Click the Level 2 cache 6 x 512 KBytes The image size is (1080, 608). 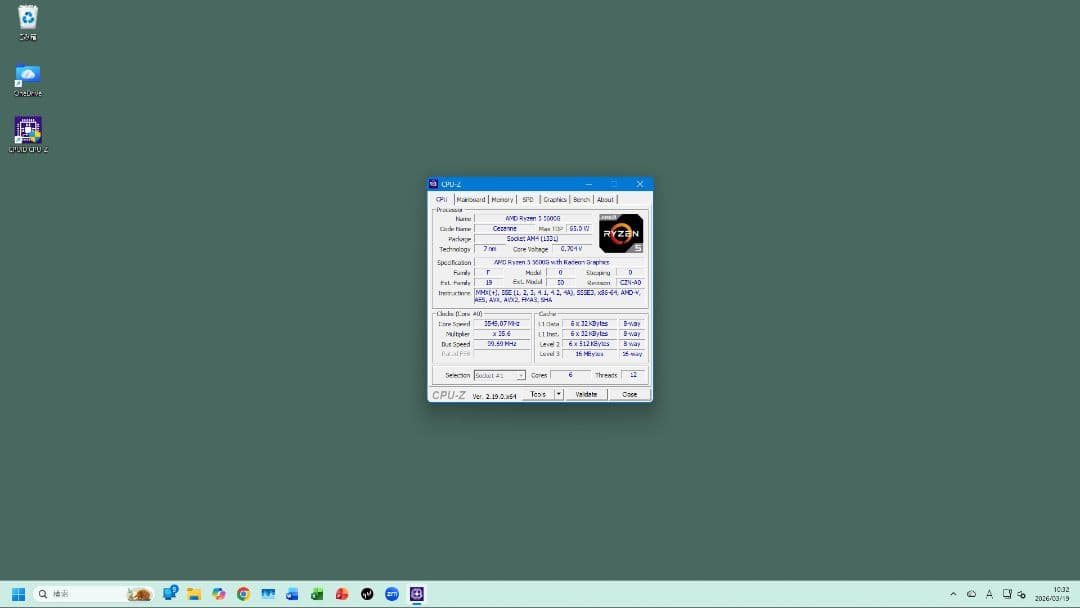589,344
